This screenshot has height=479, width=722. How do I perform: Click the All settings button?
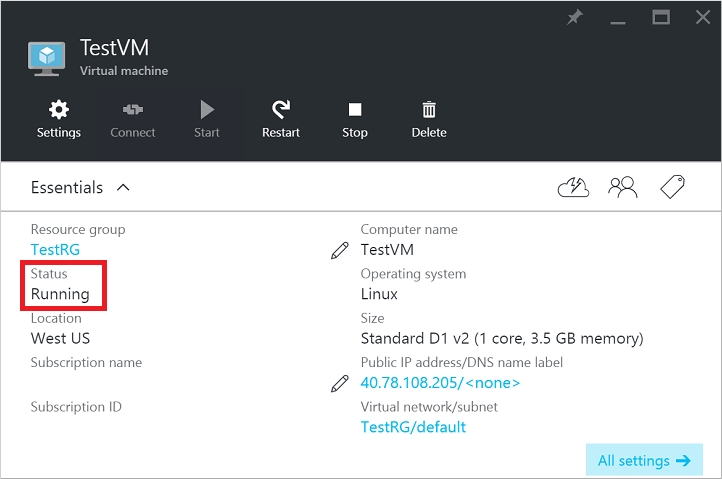(x=644, y=461)
